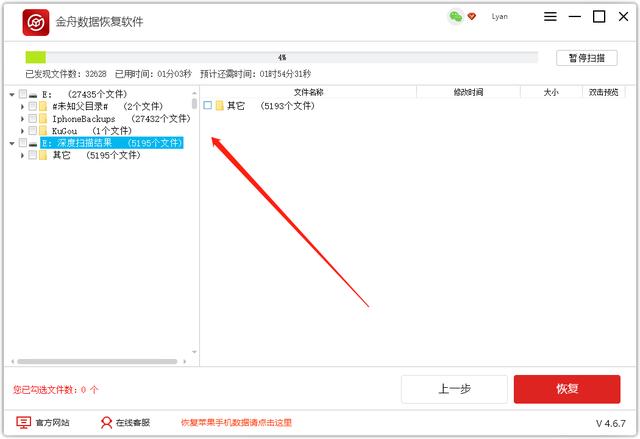
Task: Expand the KuGou folder node
Action: click(22, 131)
